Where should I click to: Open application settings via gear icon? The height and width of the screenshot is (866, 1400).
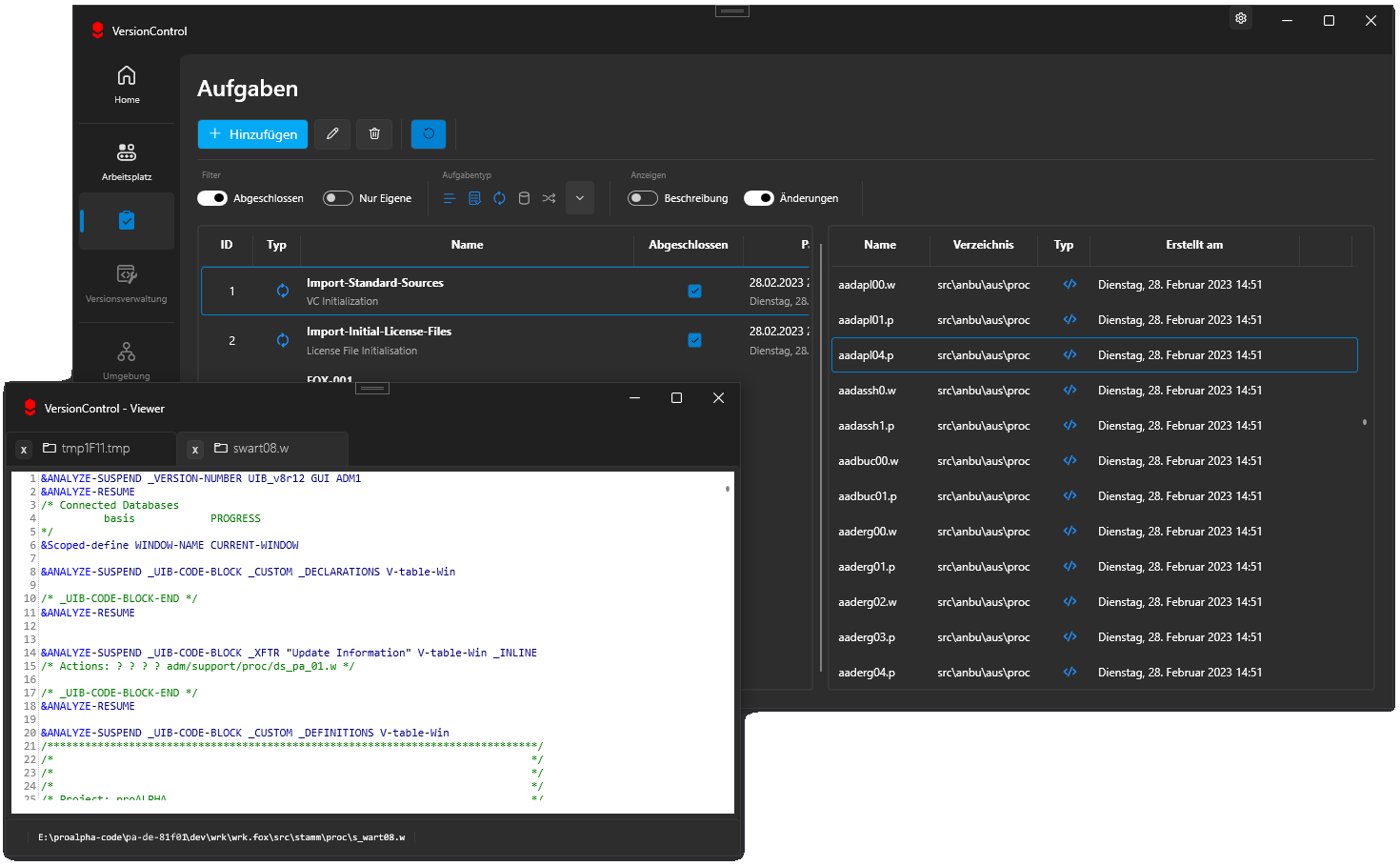[x=1240, y=18]
